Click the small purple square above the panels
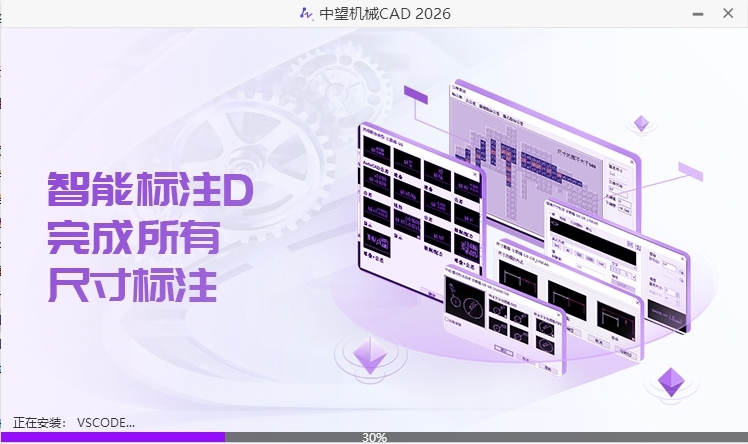The image size is (748, 444). 415,93
